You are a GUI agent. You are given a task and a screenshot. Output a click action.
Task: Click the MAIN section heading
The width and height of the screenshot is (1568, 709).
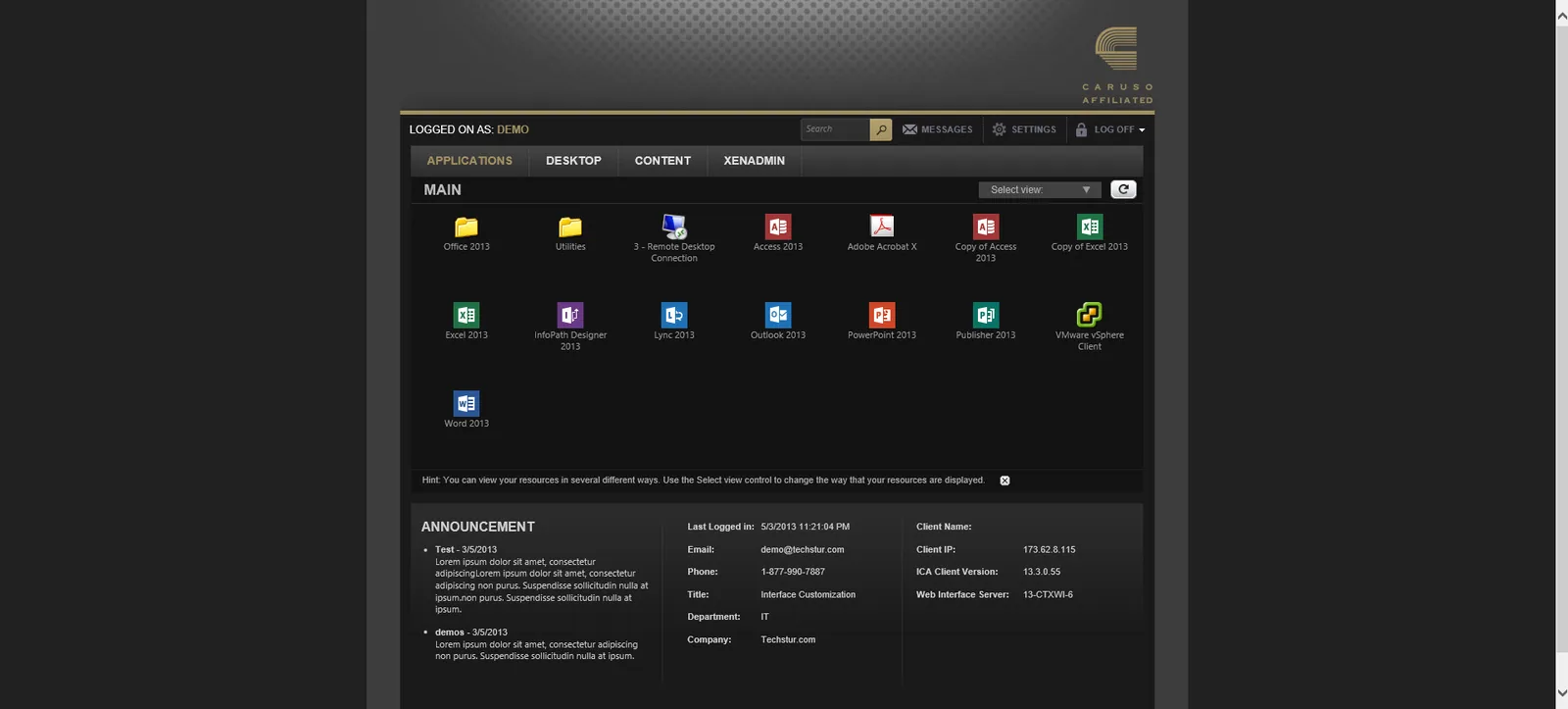click(442, 190)
